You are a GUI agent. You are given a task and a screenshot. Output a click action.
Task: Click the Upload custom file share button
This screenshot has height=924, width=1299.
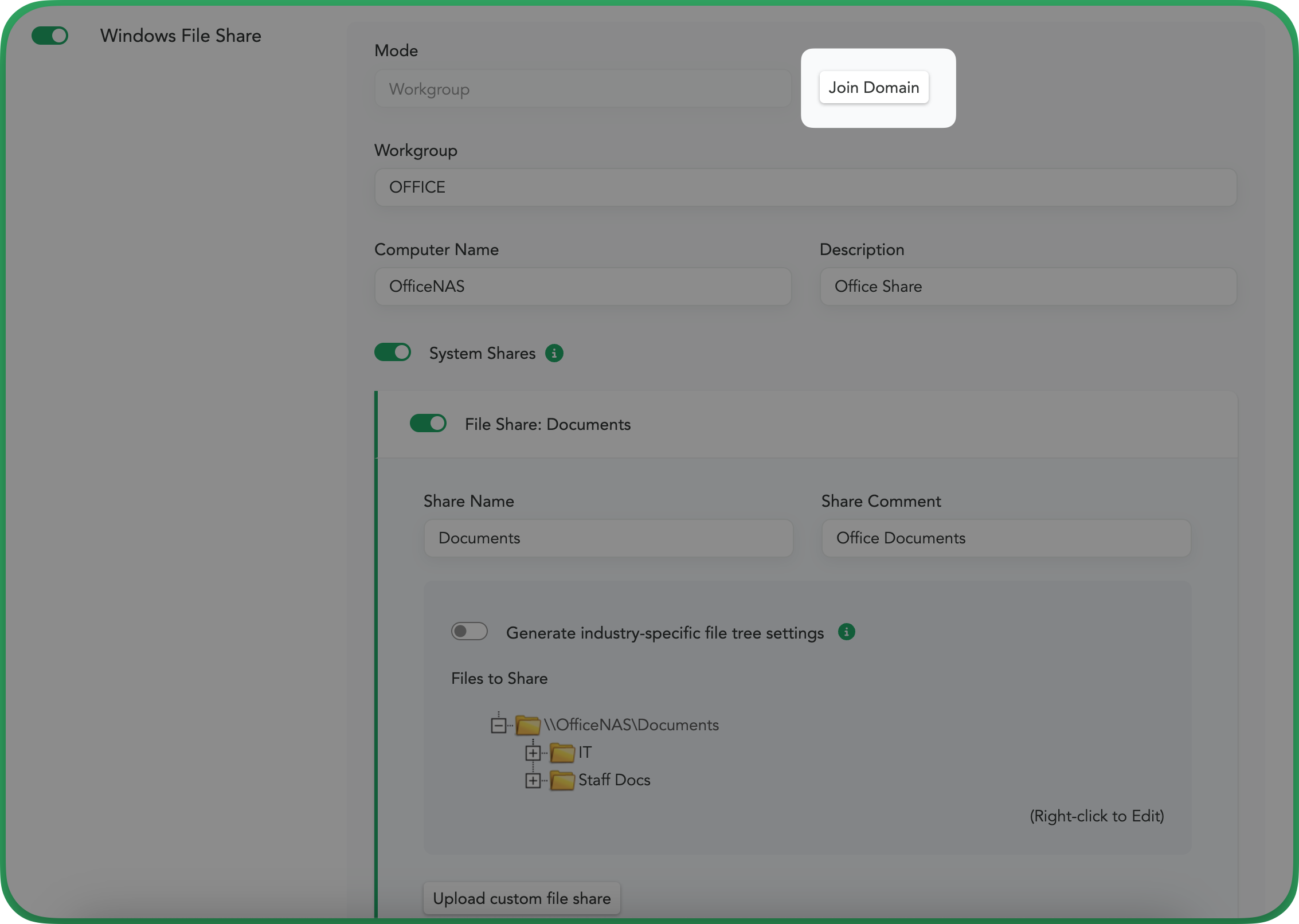pos(522,898)
